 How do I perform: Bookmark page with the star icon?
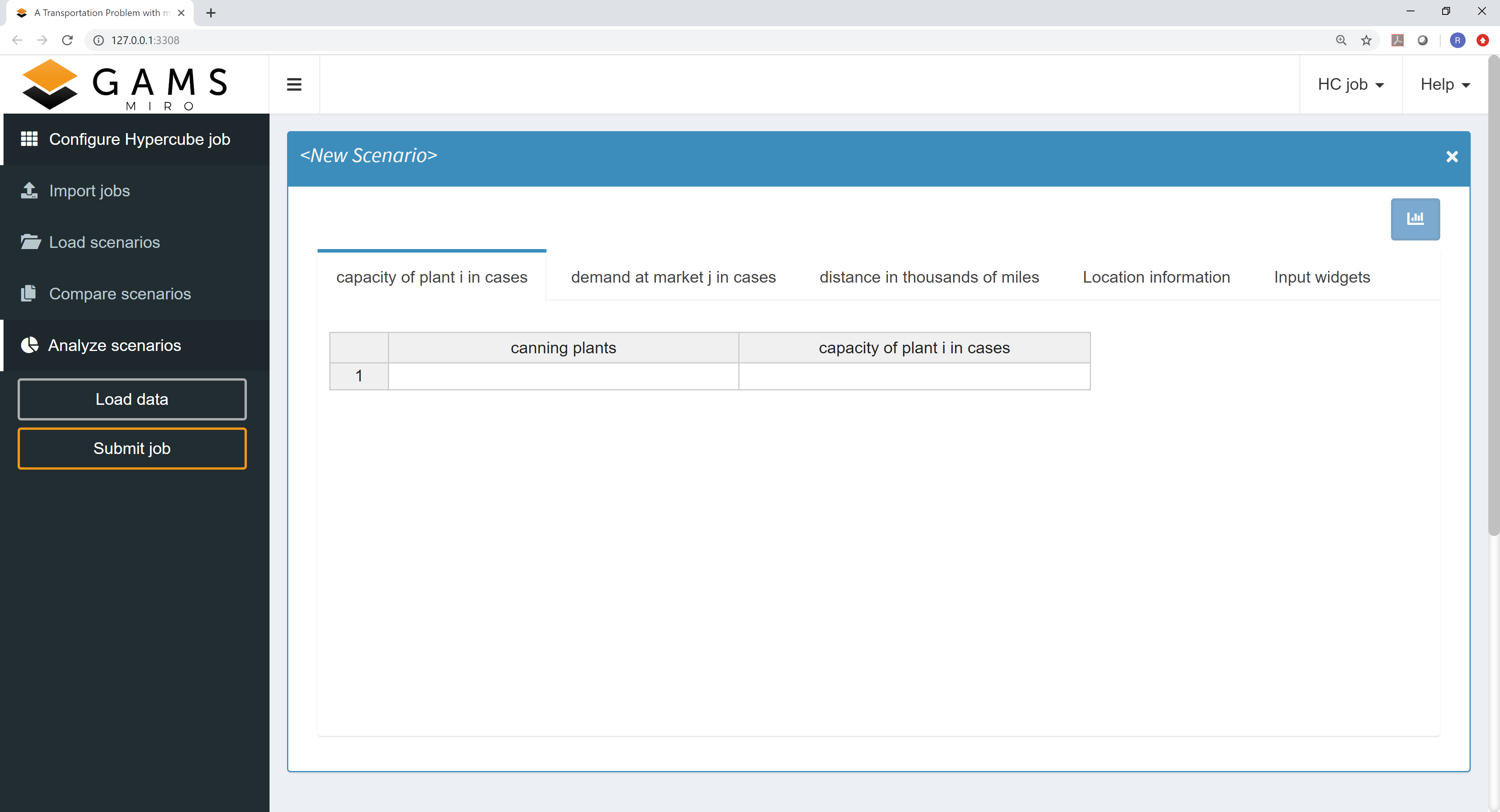point(1366,40)
